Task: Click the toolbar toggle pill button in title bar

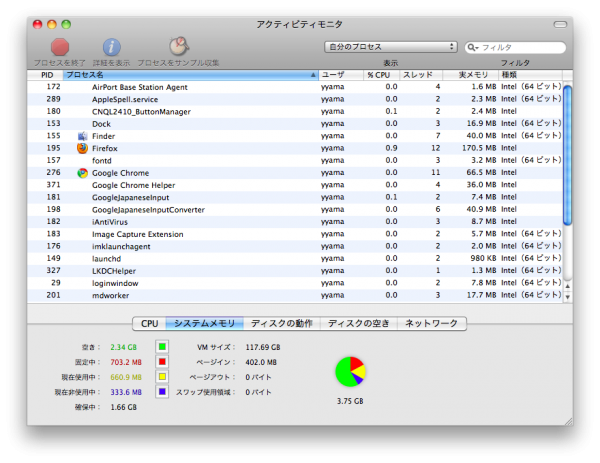Action: [x=560, y=24]
